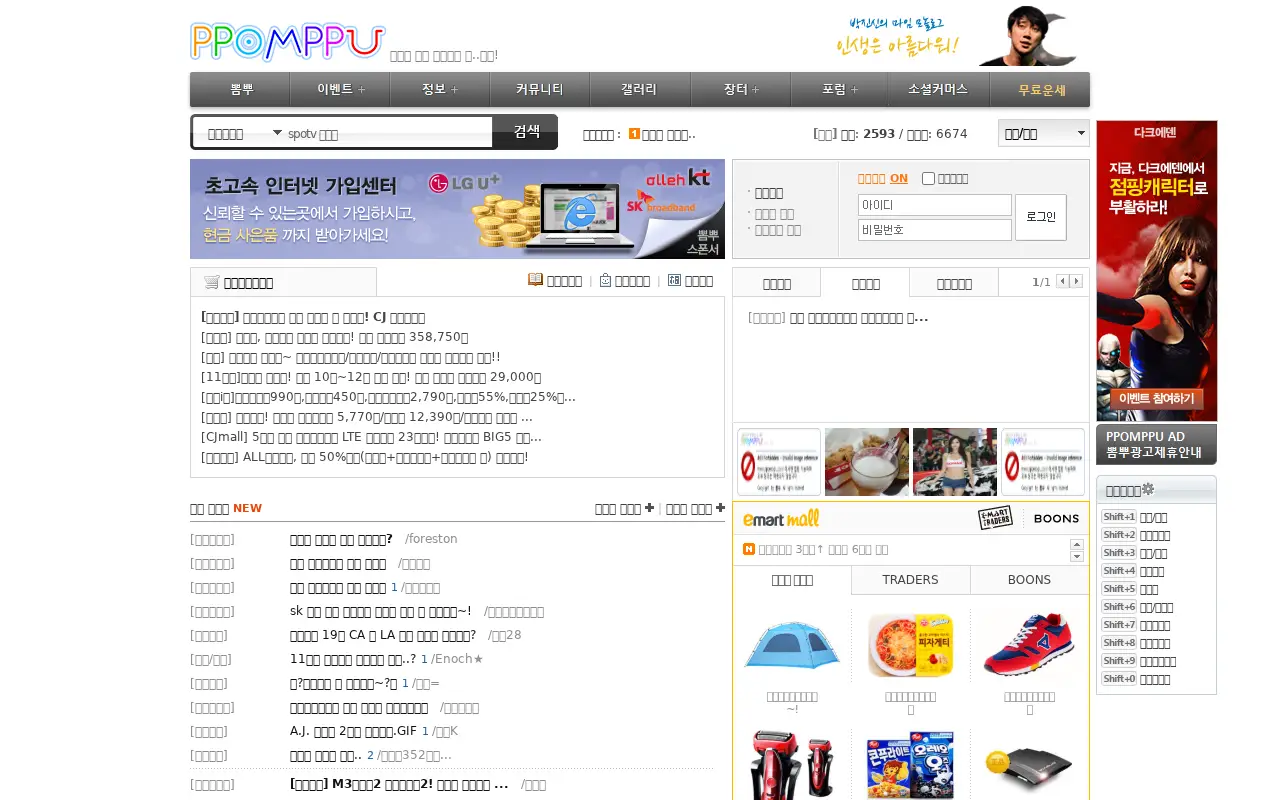This screenshot has width=1280, height=800.
Task: Toggle the orange ON security link
Action: (x=899, y=178)
